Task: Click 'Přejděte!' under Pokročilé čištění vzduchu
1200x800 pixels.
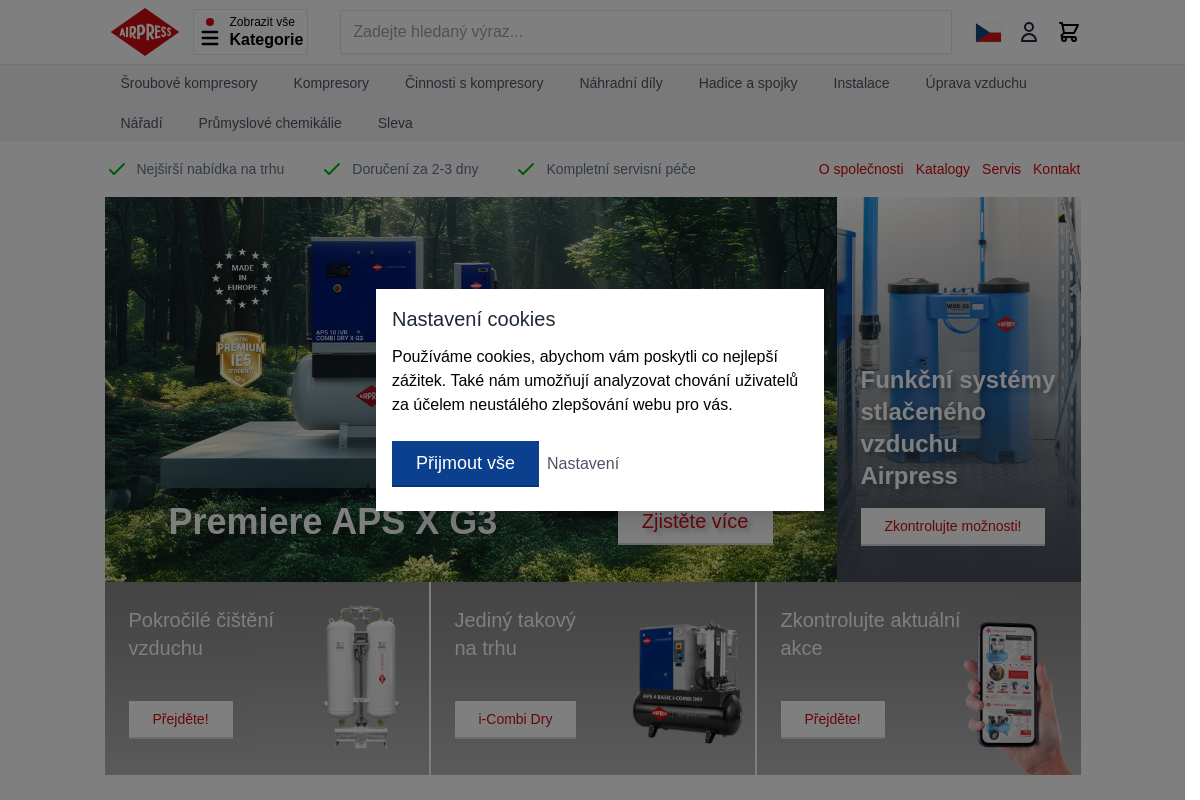Action: [x=181, y=719]
